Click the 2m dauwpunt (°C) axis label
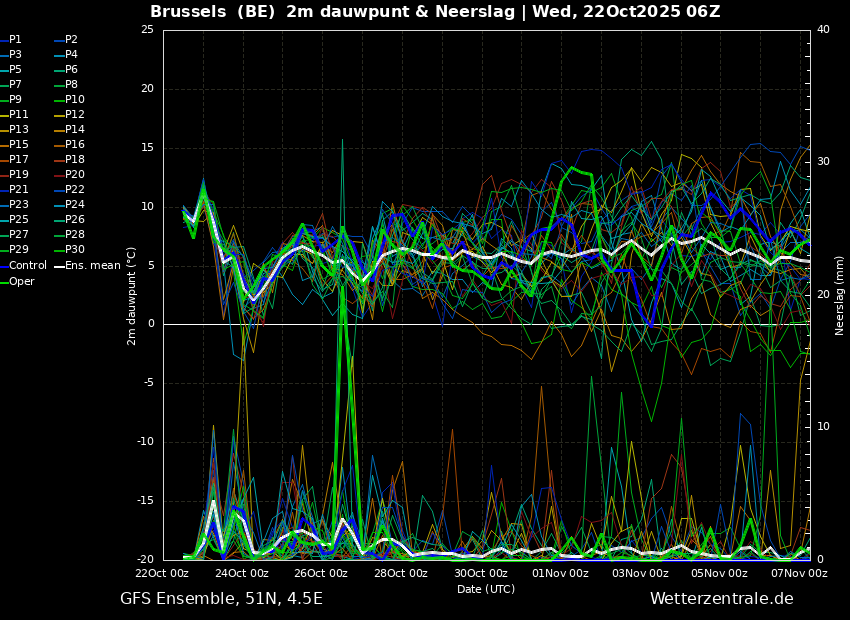Viewport: 850px width, 620px height. (x=132, y=295)
